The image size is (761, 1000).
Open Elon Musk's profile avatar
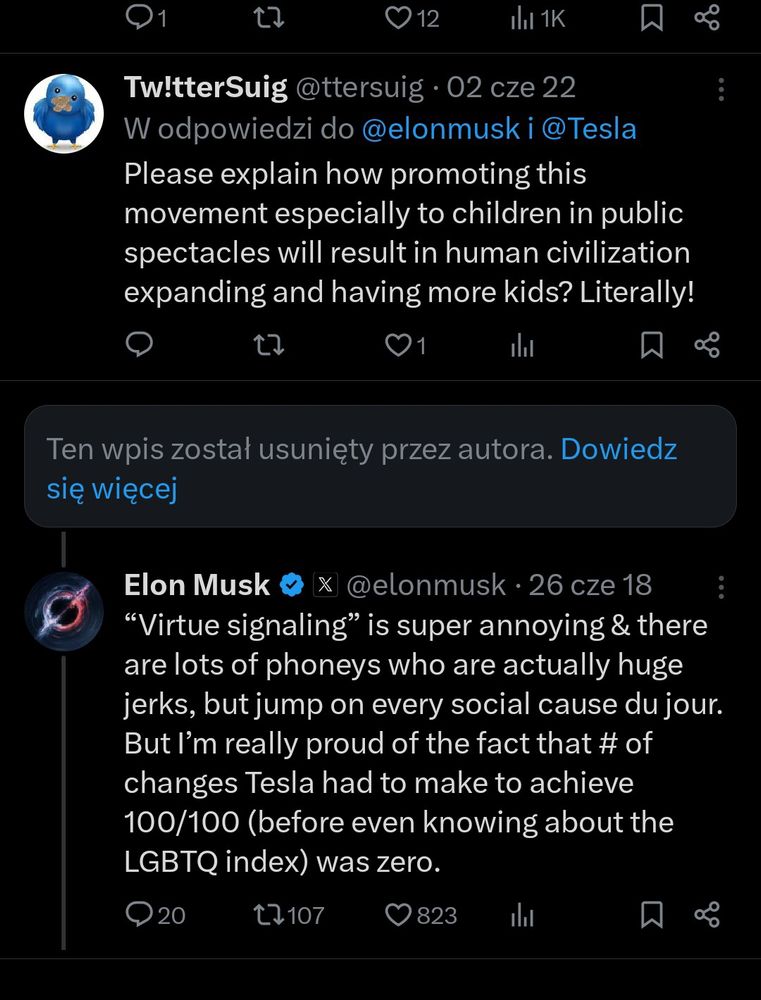tap(64, 611)
